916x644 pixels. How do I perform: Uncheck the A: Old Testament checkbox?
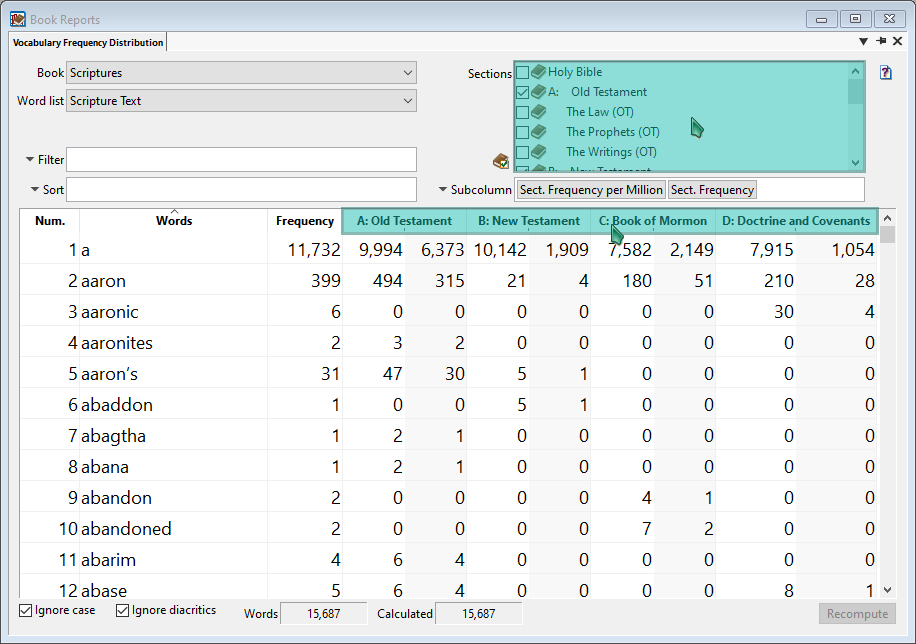pos(523,92)
